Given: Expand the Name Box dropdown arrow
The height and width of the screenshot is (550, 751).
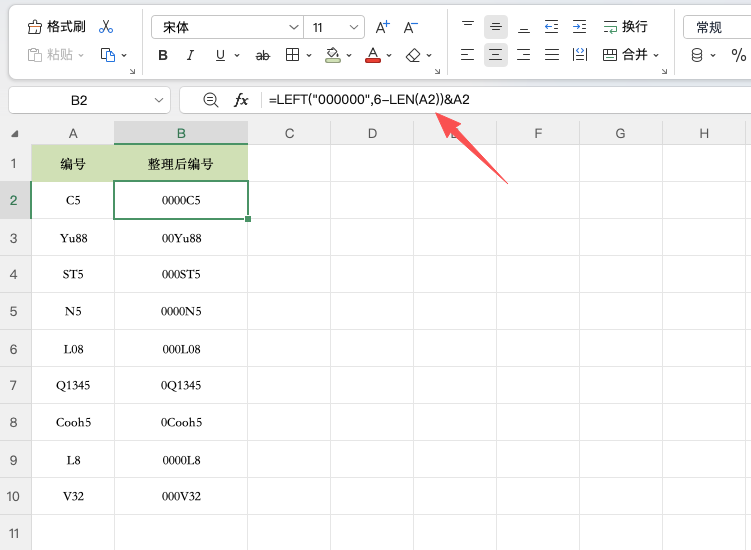Looking at the screenshot, I should pyautogui.click(x=159, y=100).
